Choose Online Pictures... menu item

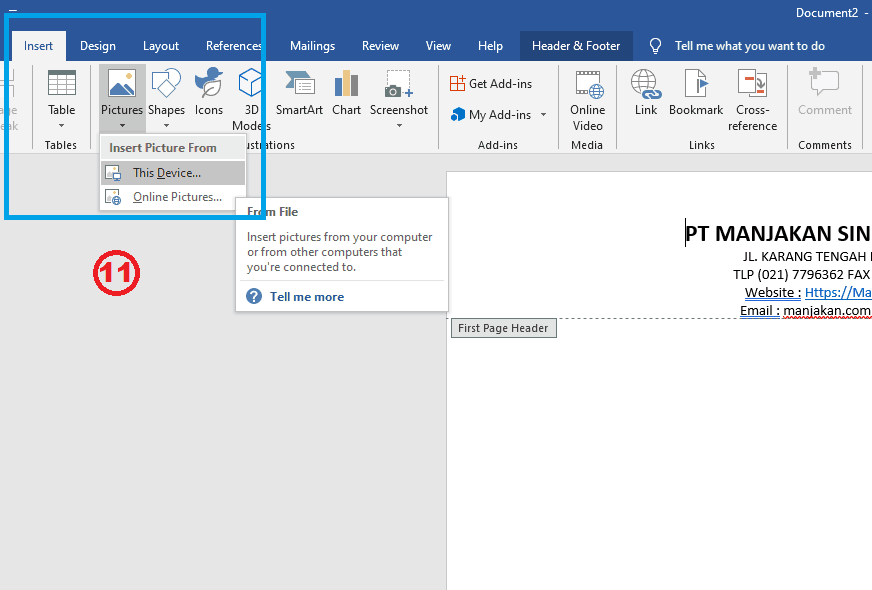tap(173, 197)
